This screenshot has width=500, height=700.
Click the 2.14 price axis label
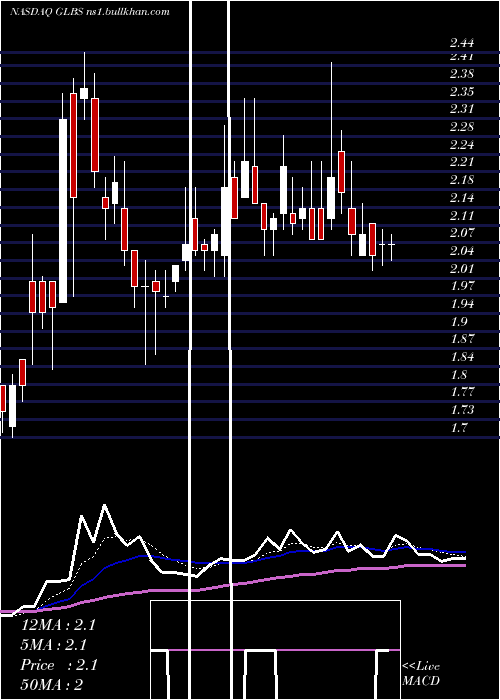pyautogui.click(x=462, y=198)
